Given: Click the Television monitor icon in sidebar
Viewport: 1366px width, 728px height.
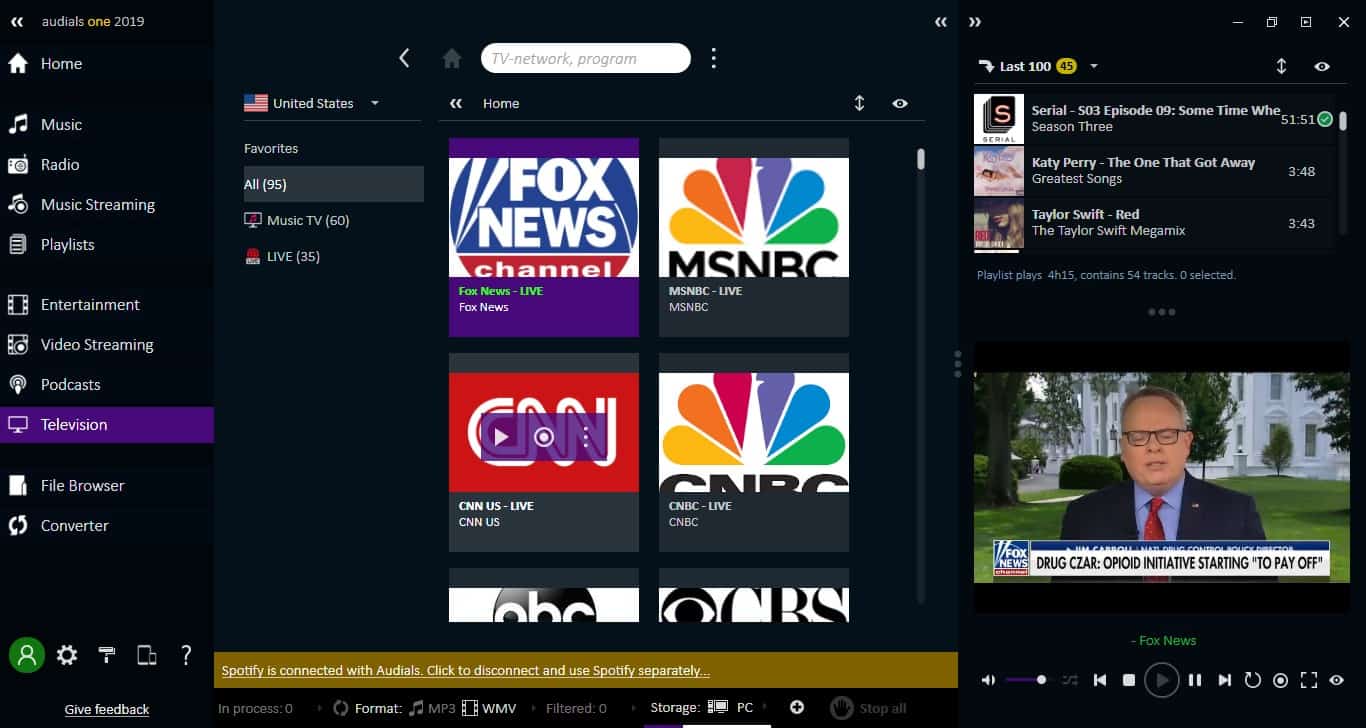Looking at the screenshot, I should 18,425.
